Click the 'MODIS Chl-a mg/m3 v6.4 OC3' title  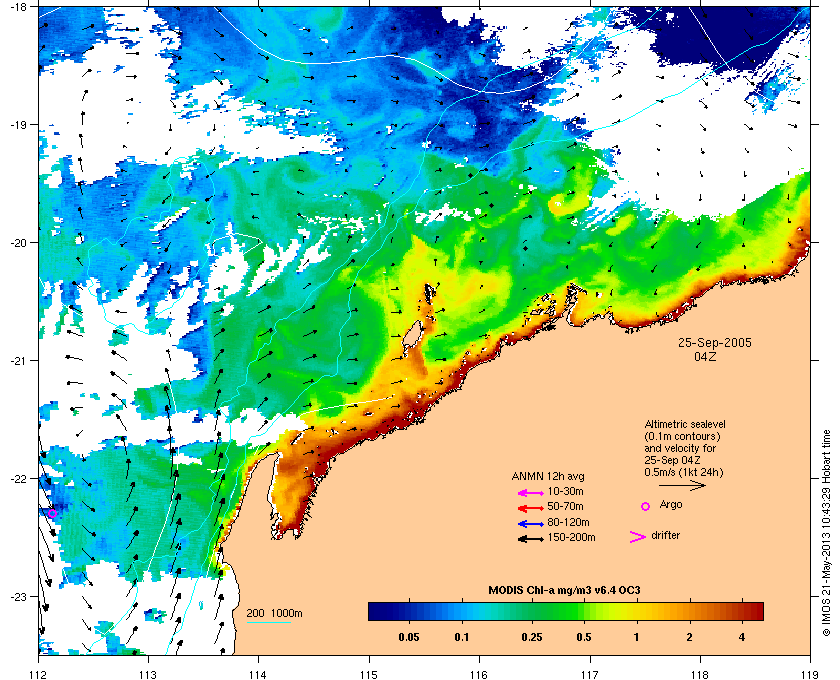(565, 591)
